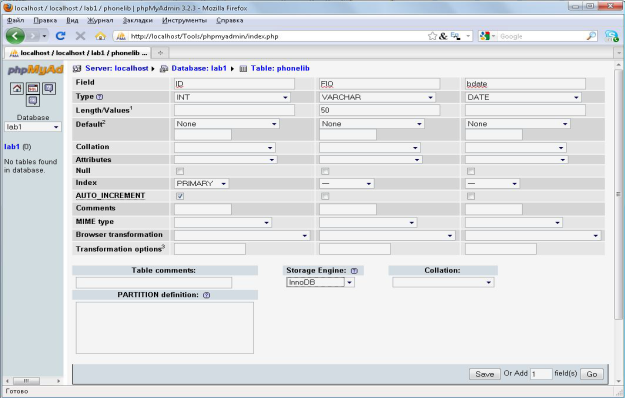Click the sidebar horizontal scrollbar
Viewport: 625px width, 398px height.
pos(26,381)
